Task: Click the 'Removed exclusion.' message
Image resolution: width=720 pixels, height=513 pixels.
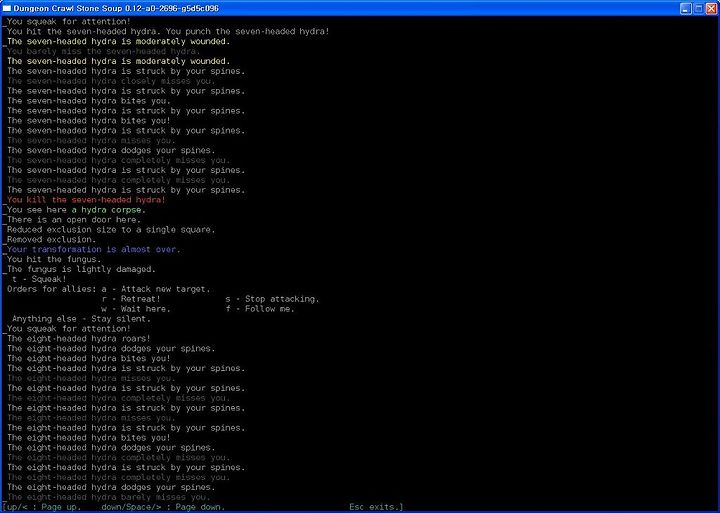Action: 51,240
